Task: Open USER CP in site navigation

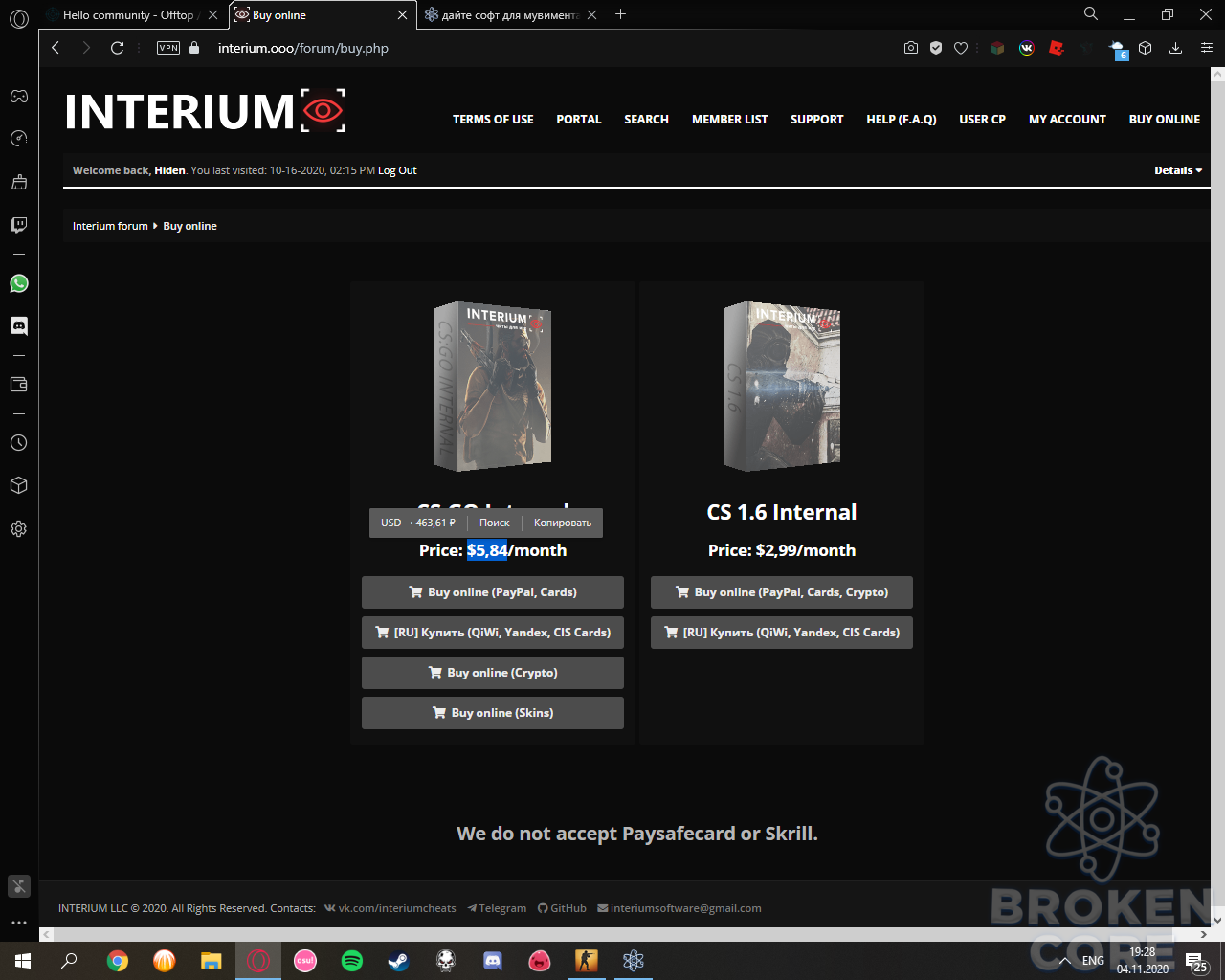Action: pos(982,120)
